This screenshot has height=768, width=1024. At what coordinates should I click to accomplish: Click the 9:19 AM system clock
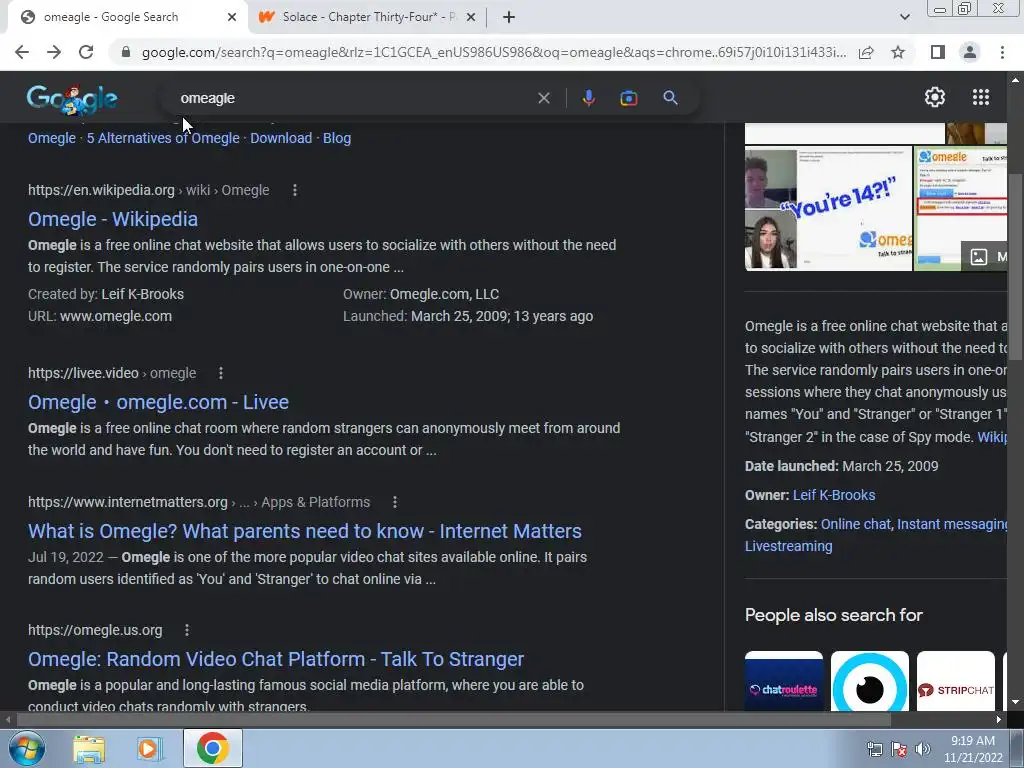(973, 749)
